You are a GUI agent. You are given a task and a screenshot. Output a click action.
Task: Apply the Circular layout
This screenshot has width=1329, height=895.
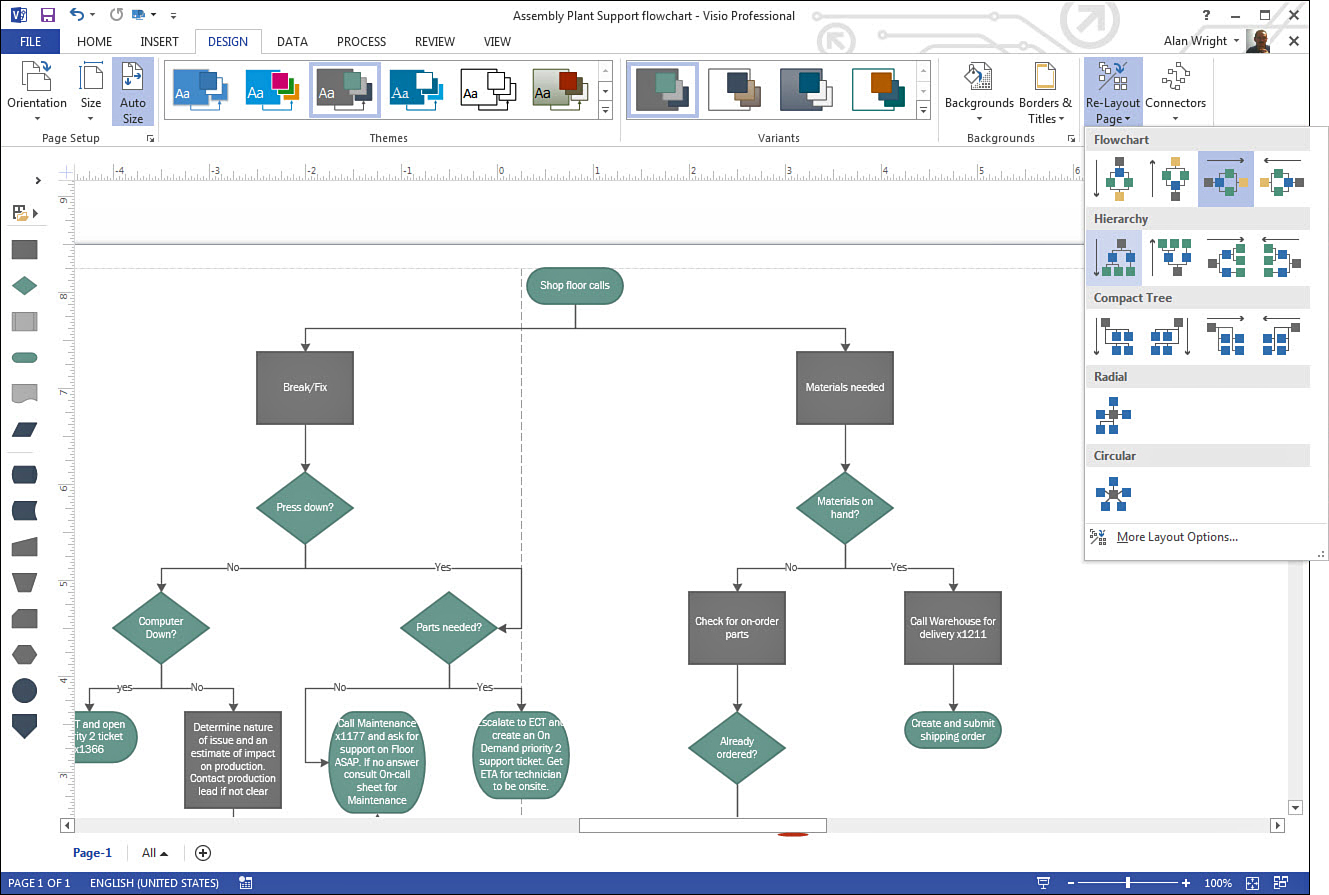point(1113,494)
